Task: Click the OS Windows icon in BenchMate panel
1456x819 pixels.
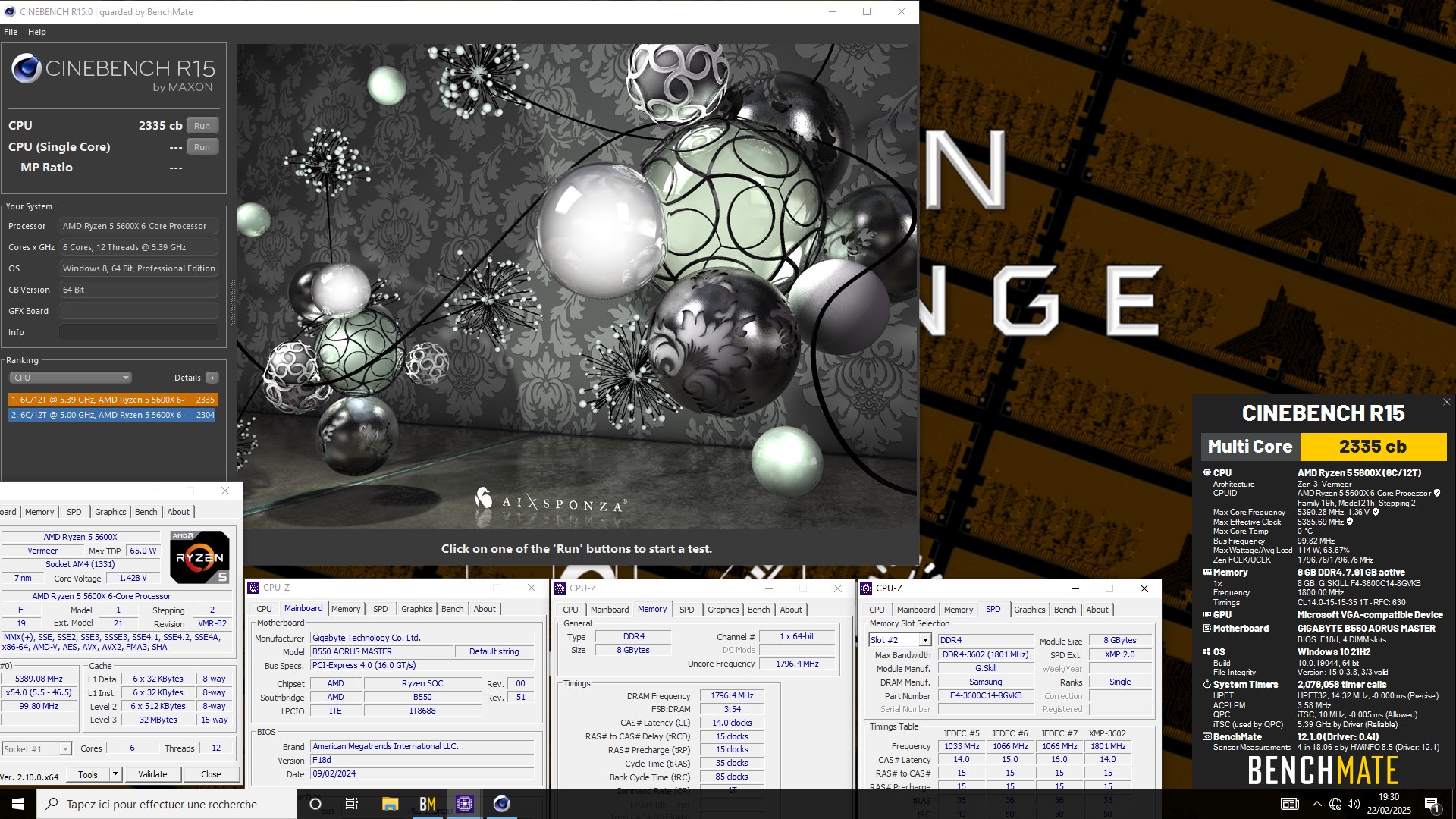Action: (x=1207, y=652)
